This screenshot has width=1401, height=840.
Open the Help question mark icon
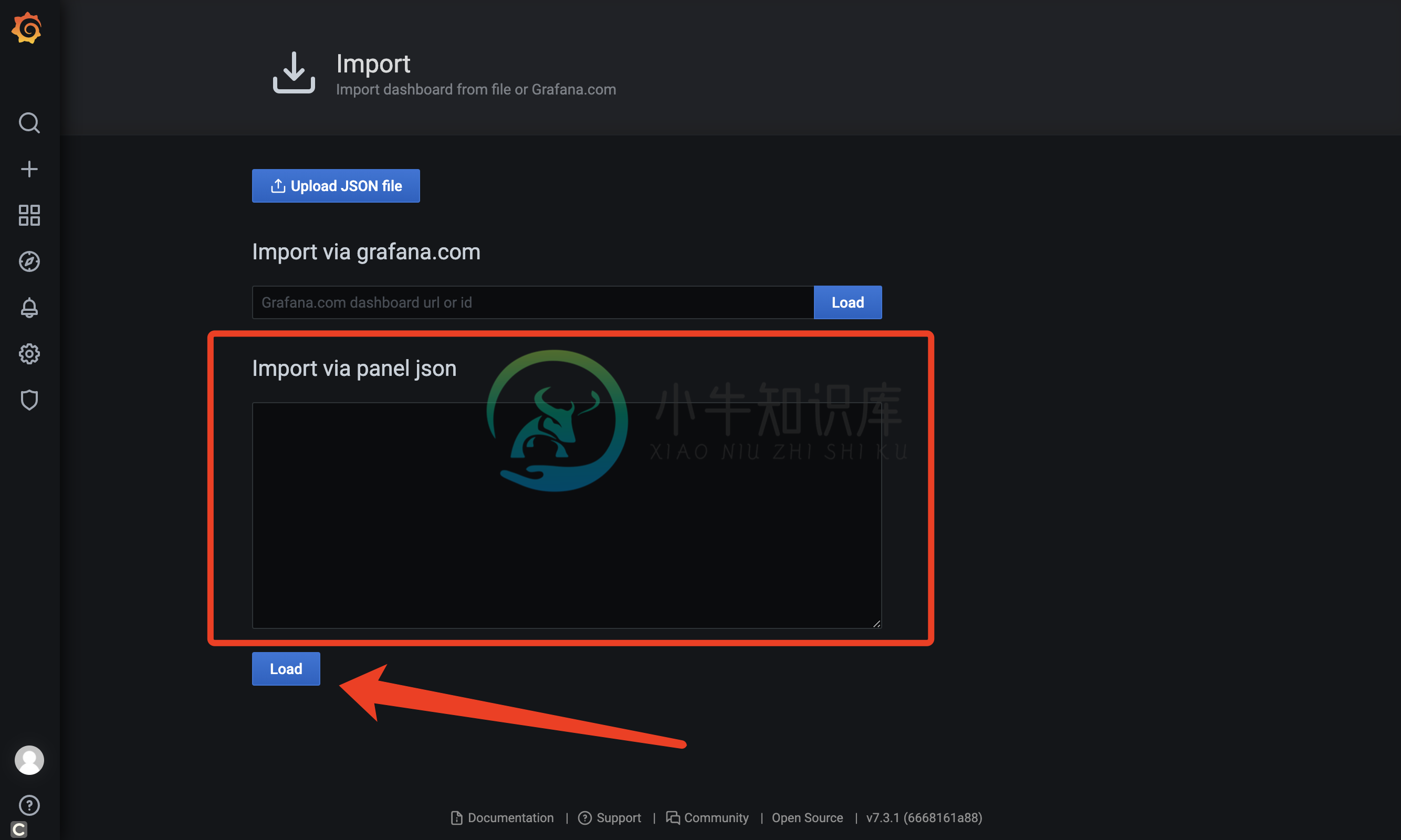pos(29,805)
